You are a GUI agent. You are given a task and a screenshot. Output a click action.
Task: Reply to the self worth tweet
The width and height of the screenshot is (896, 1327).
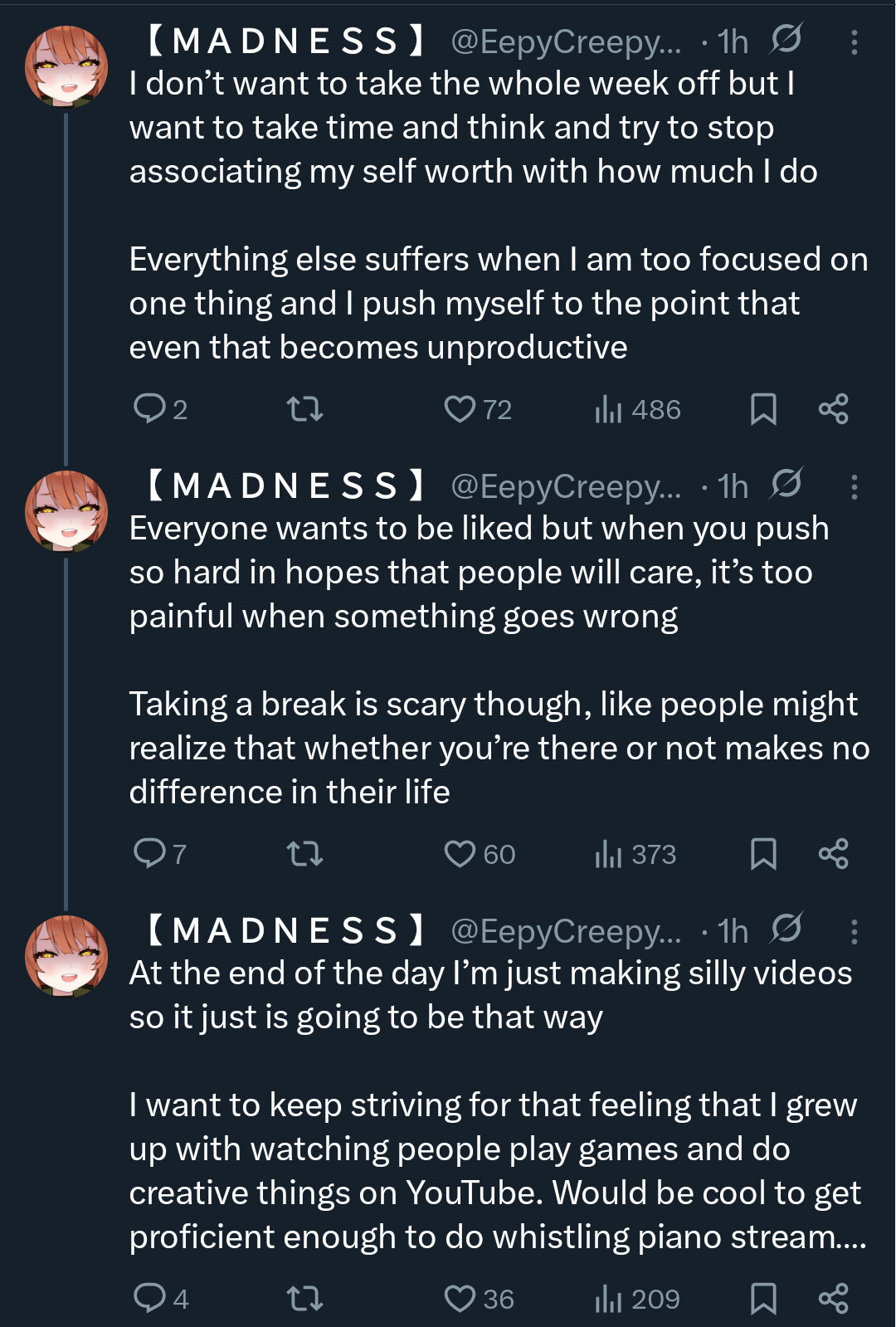tap(150, 408)
